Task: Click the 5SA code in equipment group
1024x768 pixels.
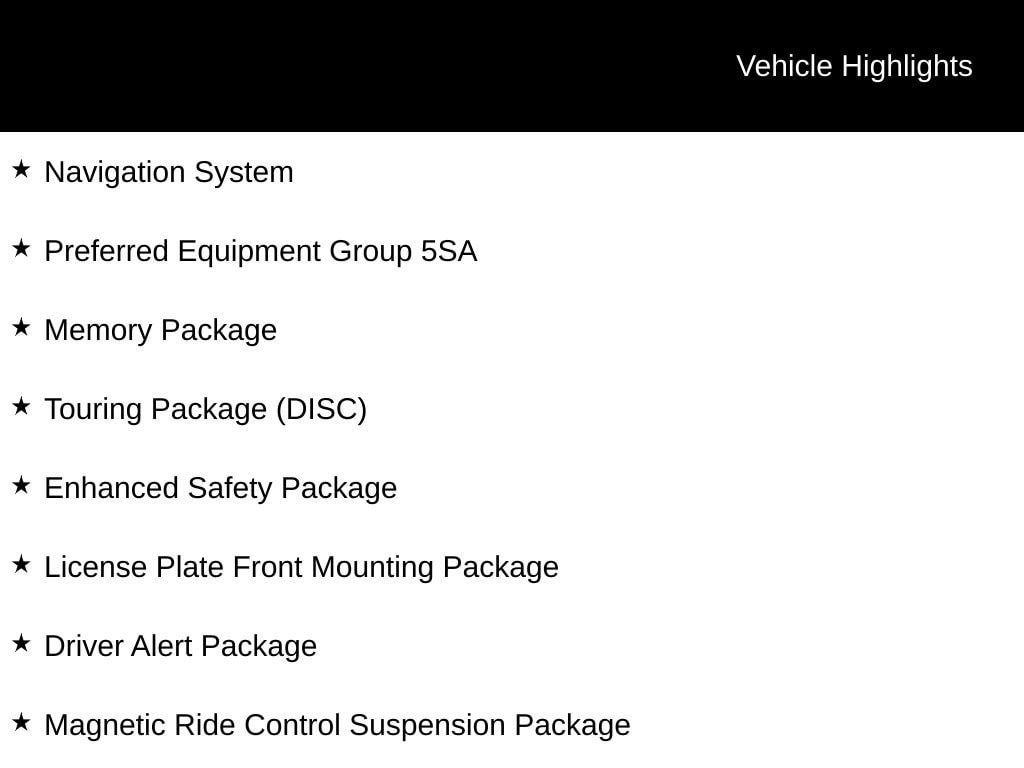Action: [x=449, y=251]
